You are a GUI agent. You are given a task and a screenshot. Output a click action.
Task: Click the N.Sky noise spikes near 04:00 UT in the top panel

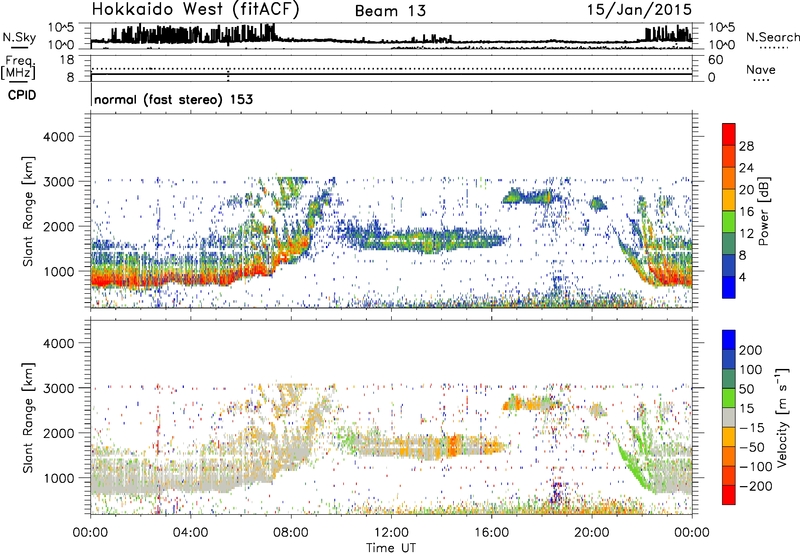190,35
